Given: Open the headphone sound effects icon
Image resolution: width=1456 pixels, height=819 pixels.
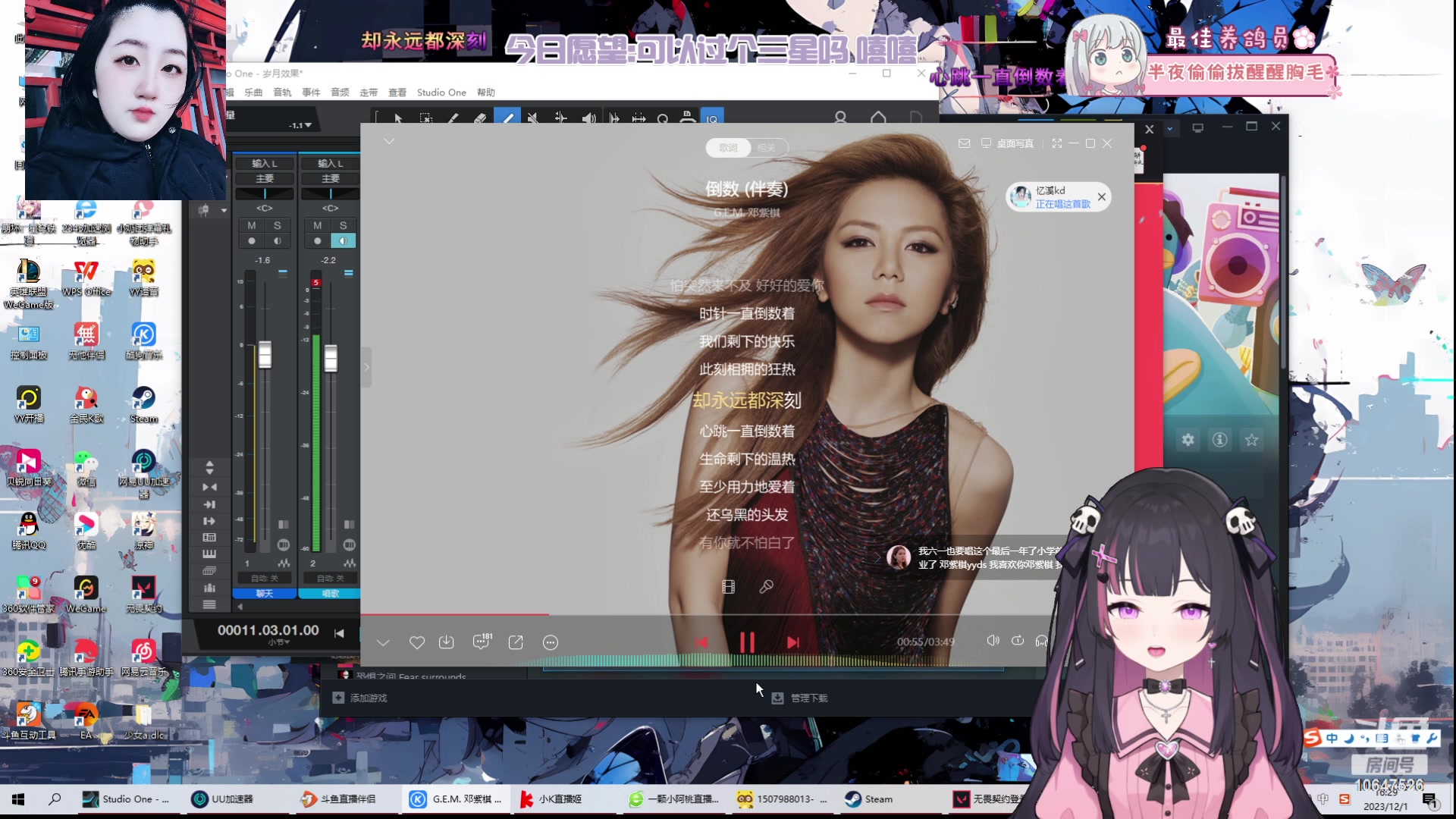Looking at the screenshot, I should click(x=1042, y=641).
